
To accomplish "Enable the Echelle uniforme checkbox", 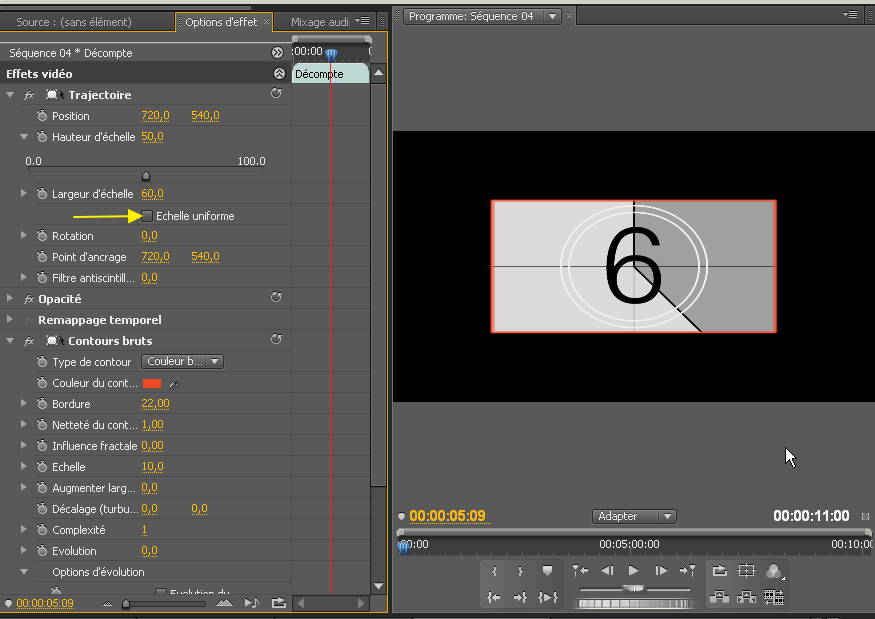I will [x=147, y=216].
